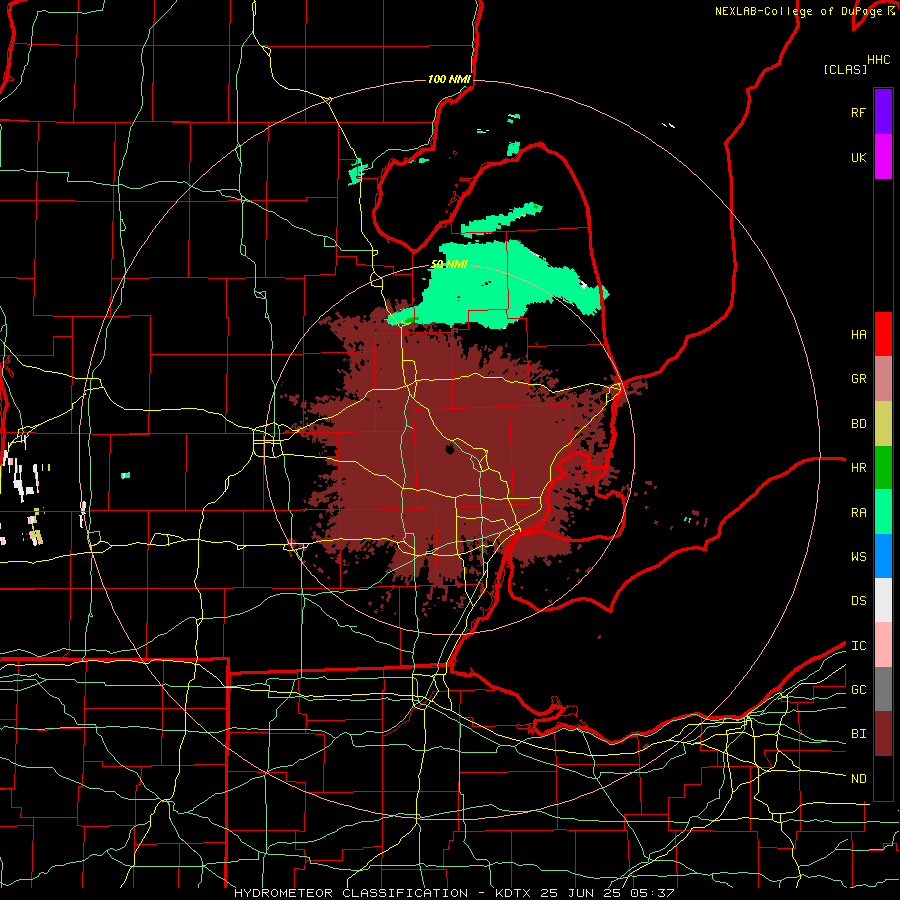Viewport: 900px width, 900px height.
Task: Click the HA legend label
Action: tap(858, 335)
